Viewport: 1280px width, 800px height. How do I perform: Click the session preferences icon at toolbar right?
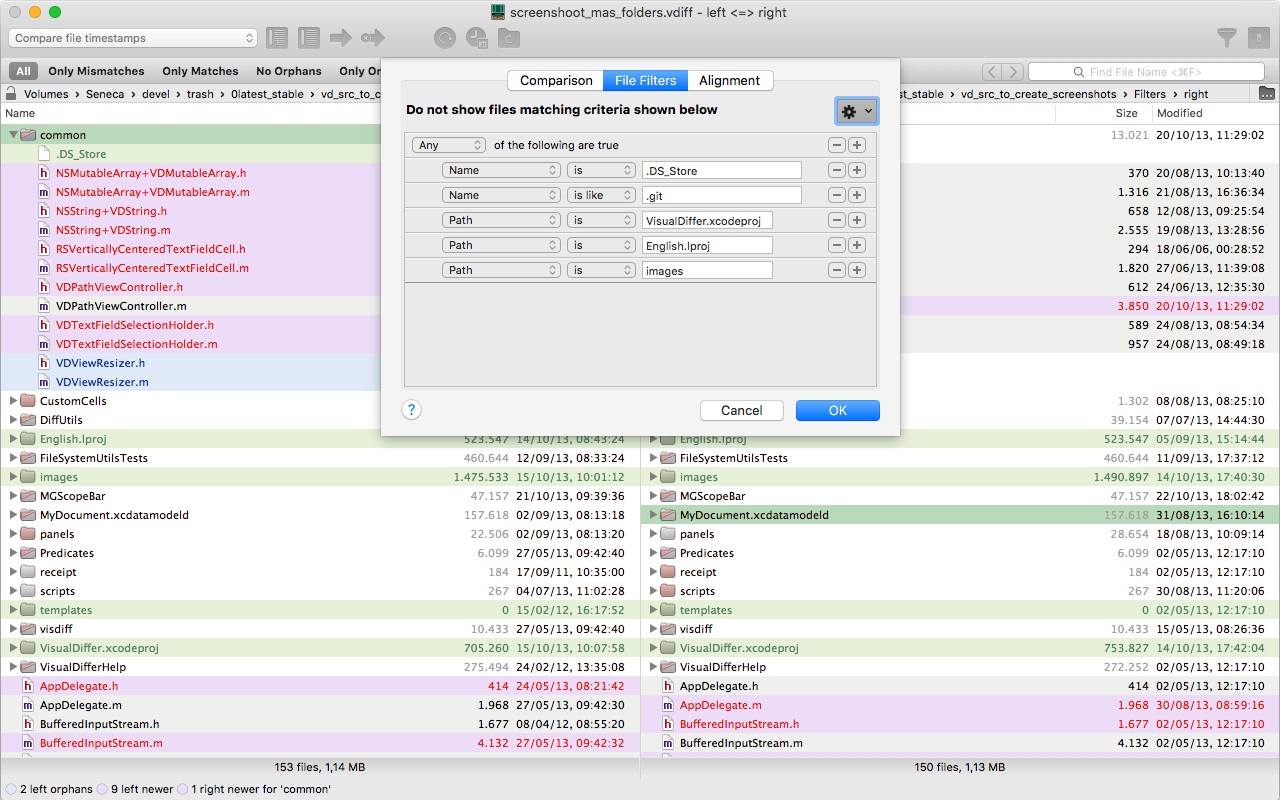click(x=1258, y=38)
